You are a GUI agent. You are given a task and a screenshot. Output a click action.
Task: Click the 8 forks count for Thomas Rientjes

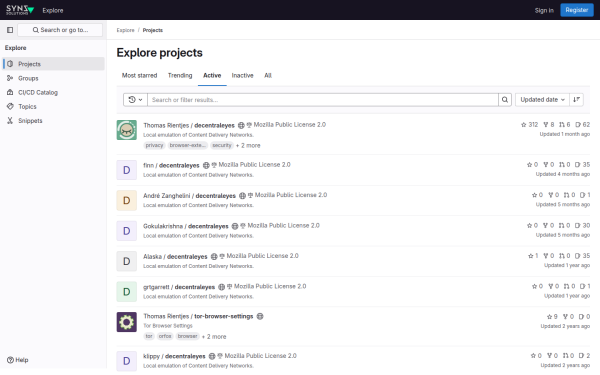tap(549, 125)
